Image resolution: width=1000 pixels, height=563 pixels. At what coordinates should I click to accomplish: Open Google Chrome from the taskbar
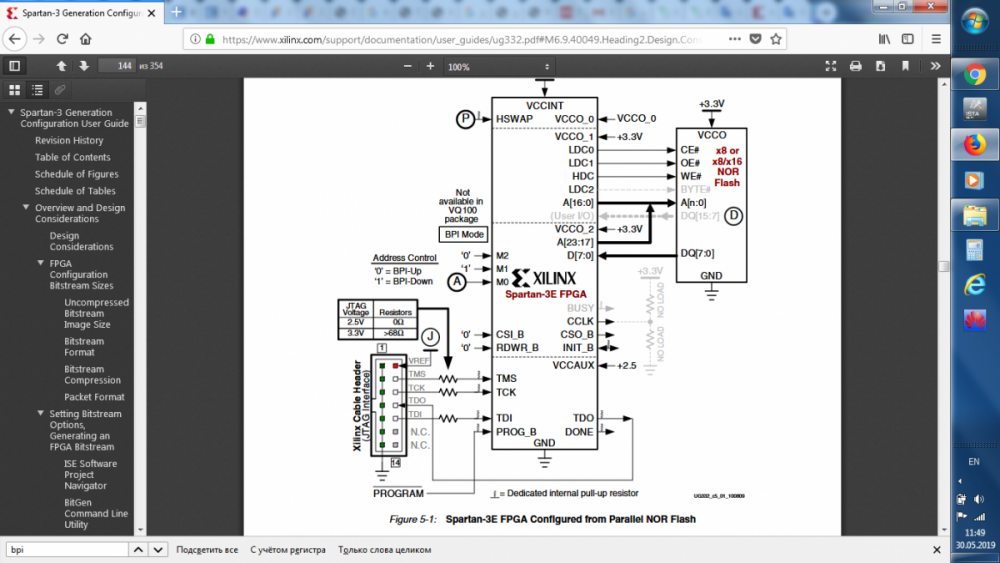[974, 75]
